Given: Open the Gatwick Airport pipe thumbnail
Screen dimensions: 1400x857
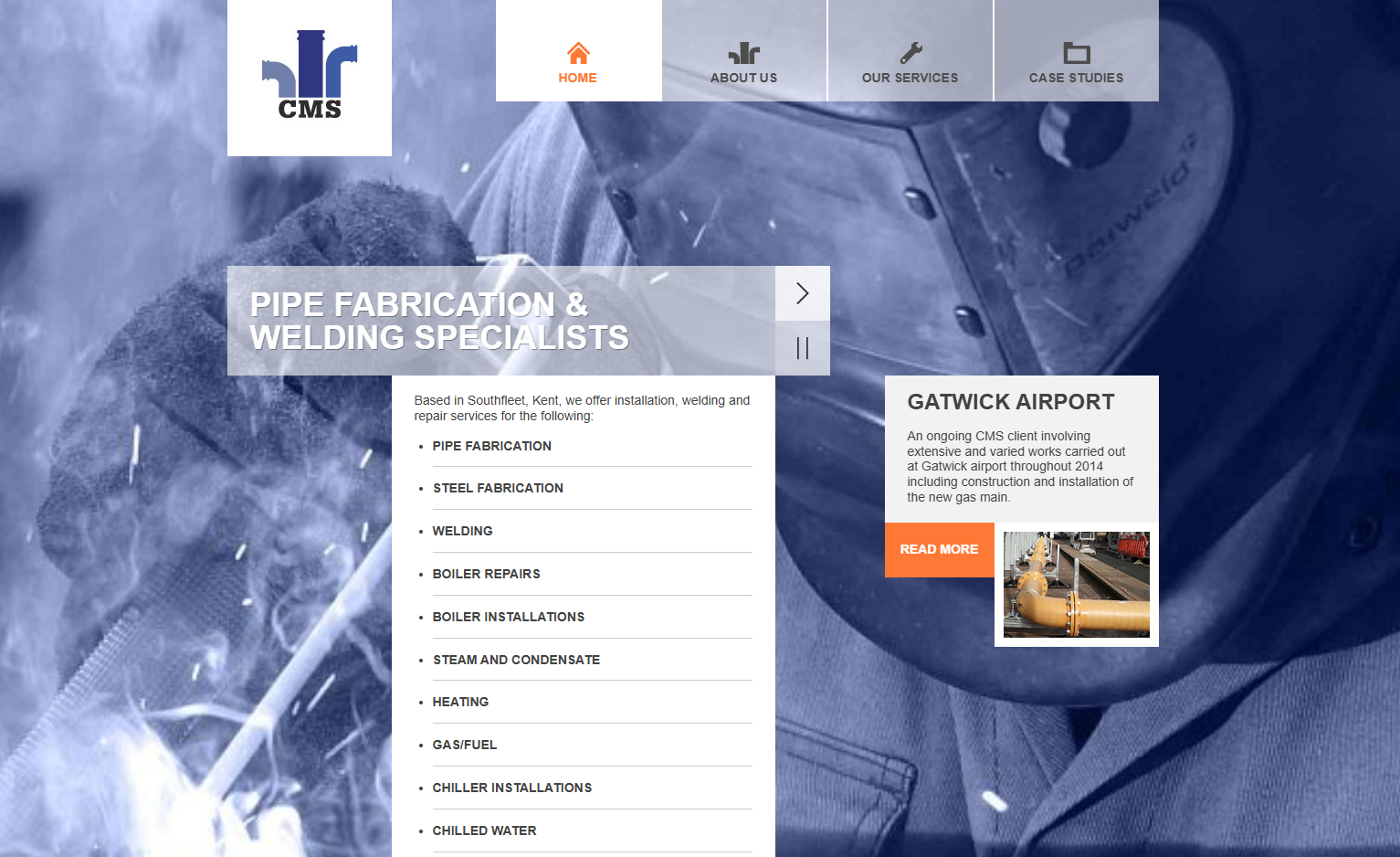Looking at the screenshot, I should pyautogui.click(x=1076, y=585).
